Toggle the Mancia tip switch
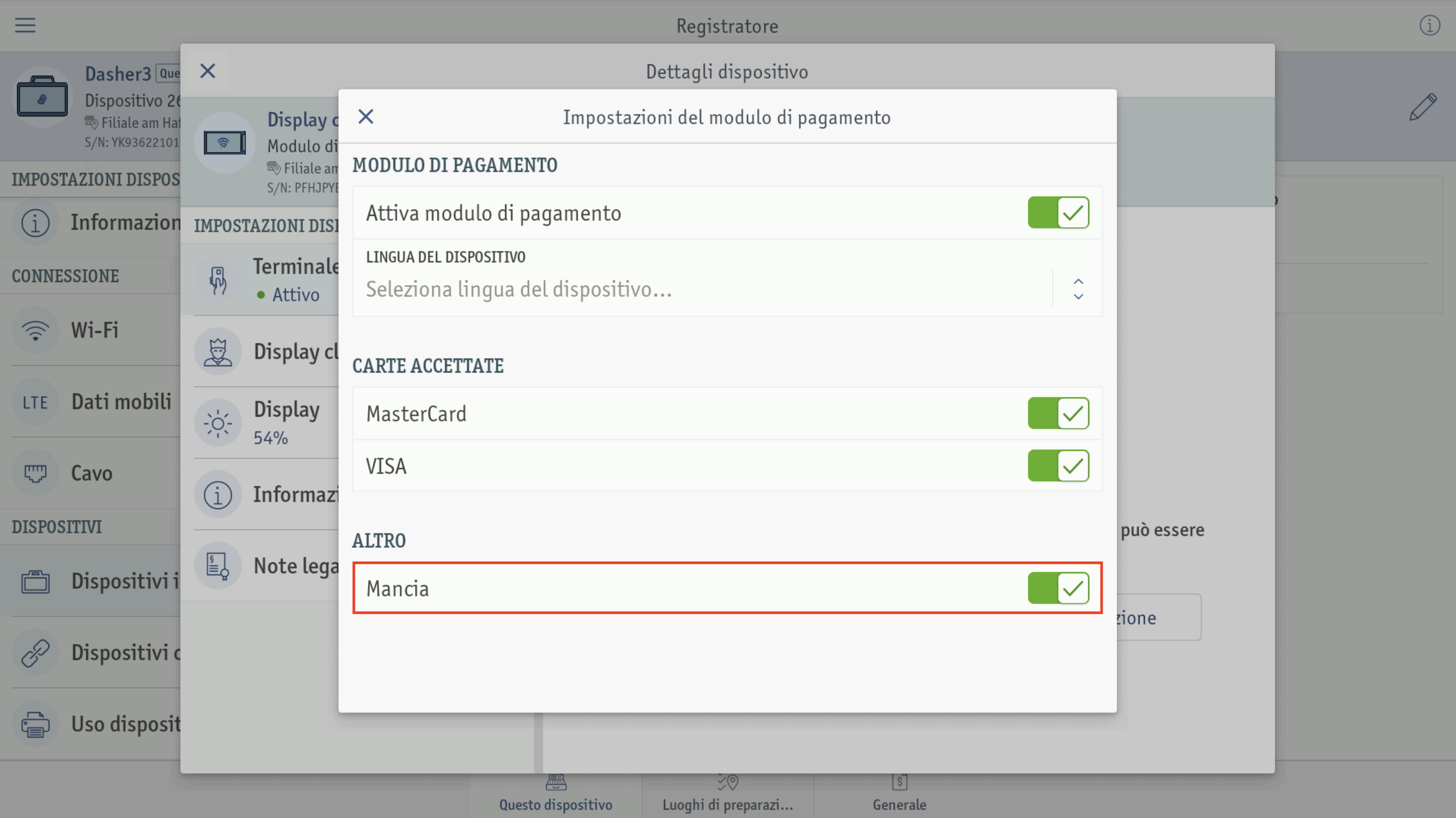 pyautogui.click(x=1058, y=588)
